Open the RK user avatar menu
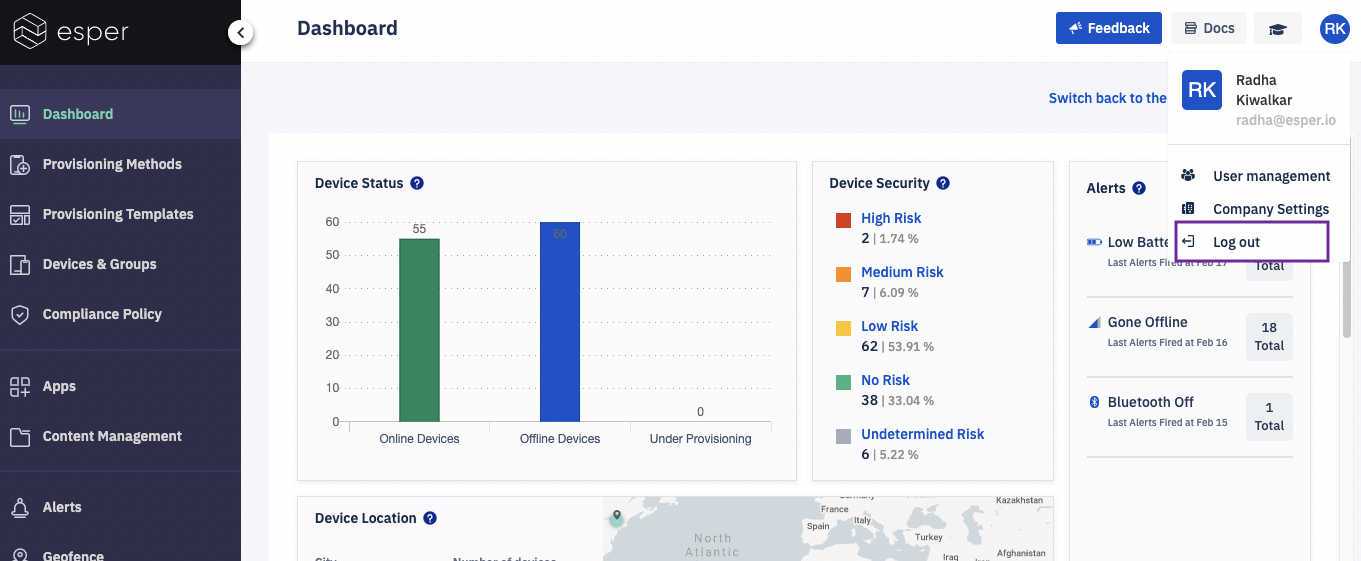This screenshot has height=561, width=1361. click(1334, 29)
